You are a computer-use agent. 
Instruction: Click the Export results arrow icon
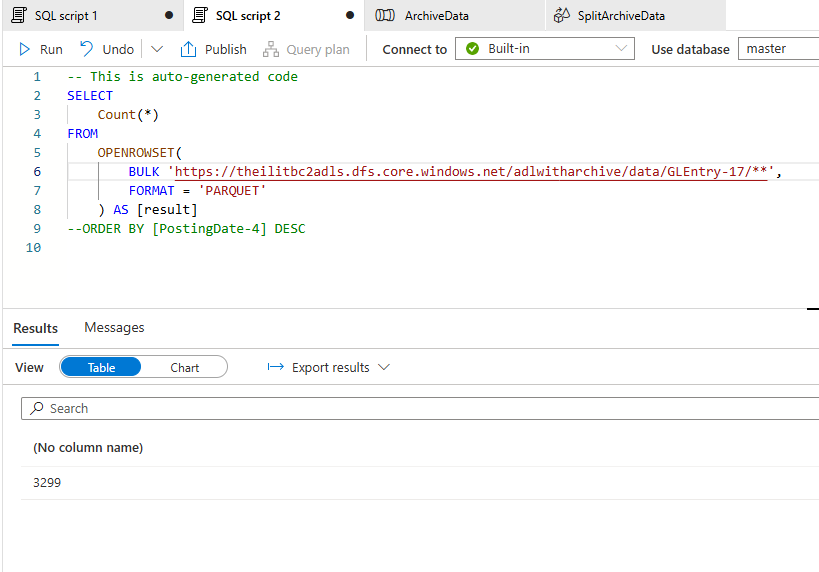point(276,367)
